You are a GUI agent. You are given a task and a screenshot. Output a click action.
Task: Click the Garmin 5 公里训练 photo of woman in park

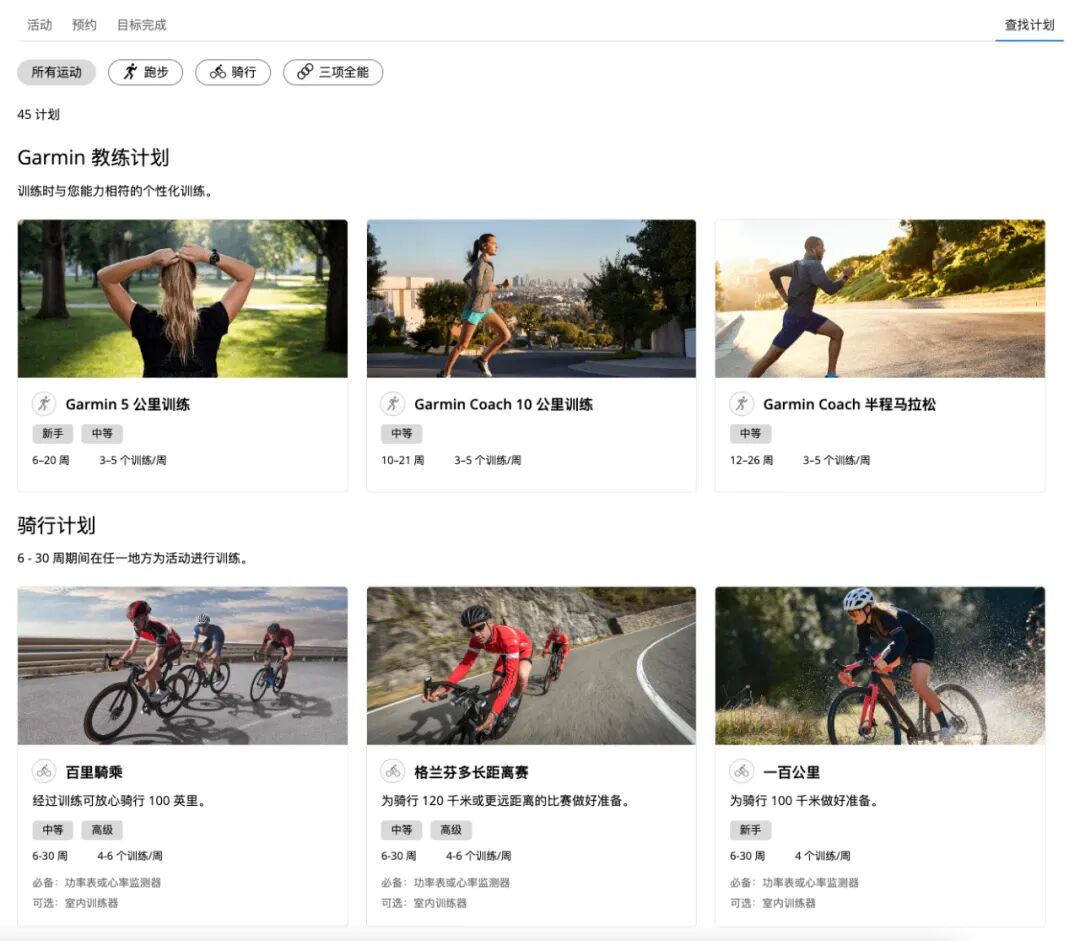pyautogui.click(x=183, y=298)
